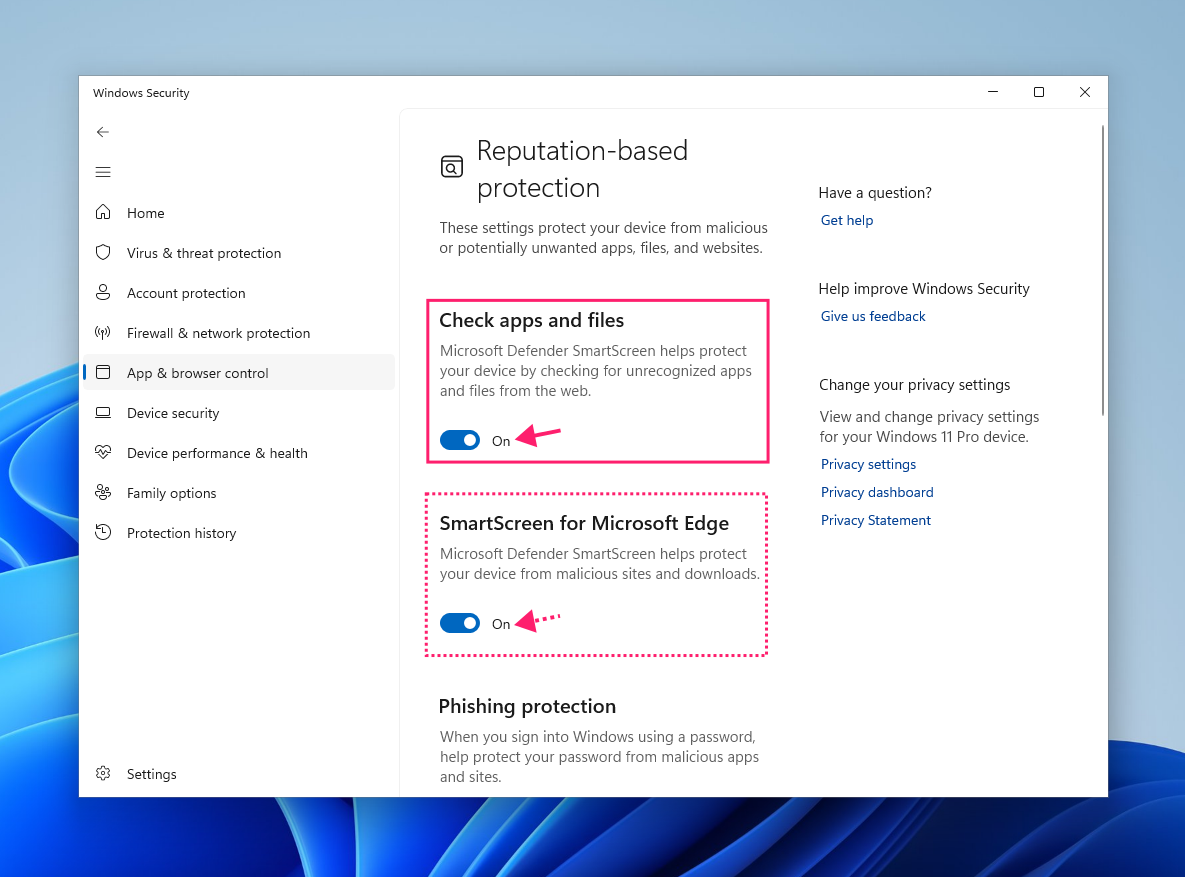
Task: Turn off Check apps and files toggle
Action: point(459,440)
